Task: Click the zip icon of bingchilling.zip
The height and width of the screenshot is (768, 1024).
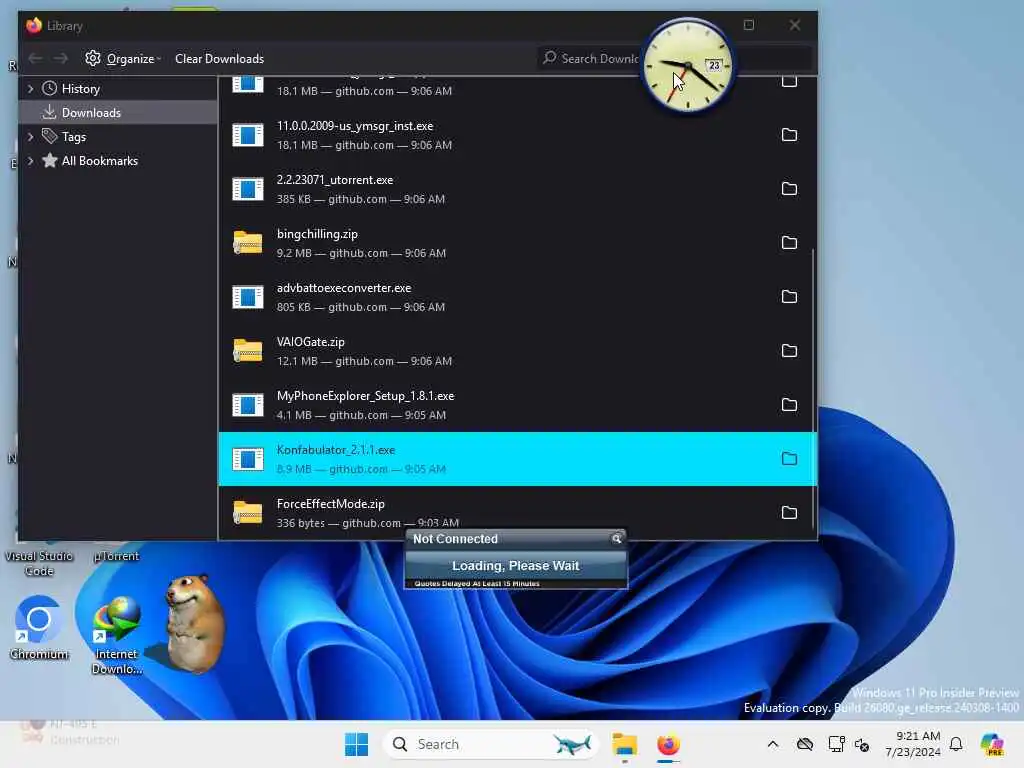Action: point(248,243)
